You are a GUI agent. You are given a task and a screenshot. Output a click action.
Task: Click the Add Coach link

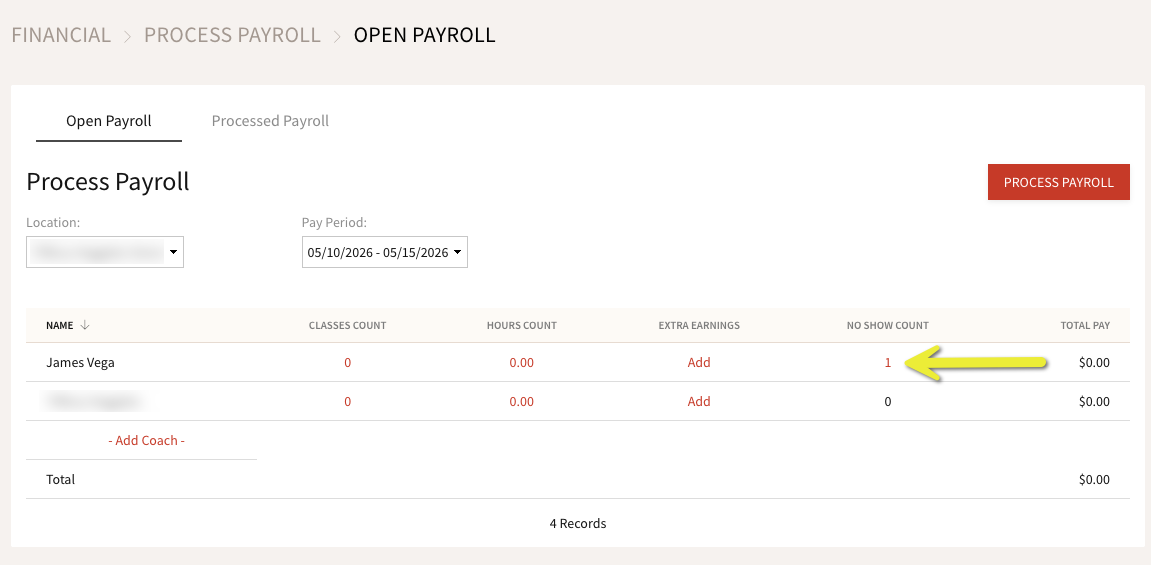(146, 440)
